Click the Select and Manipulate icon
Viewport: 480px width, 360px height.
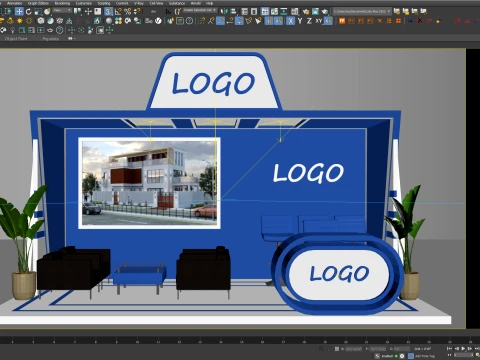88,12
